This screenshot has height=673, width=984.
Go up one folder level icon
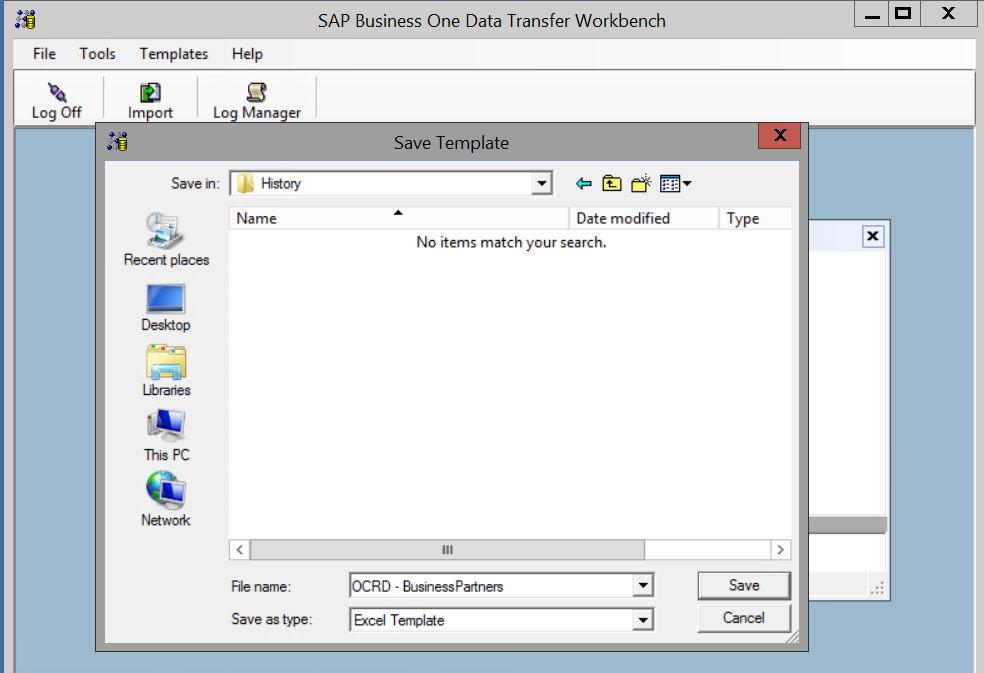tap(612, 183)
